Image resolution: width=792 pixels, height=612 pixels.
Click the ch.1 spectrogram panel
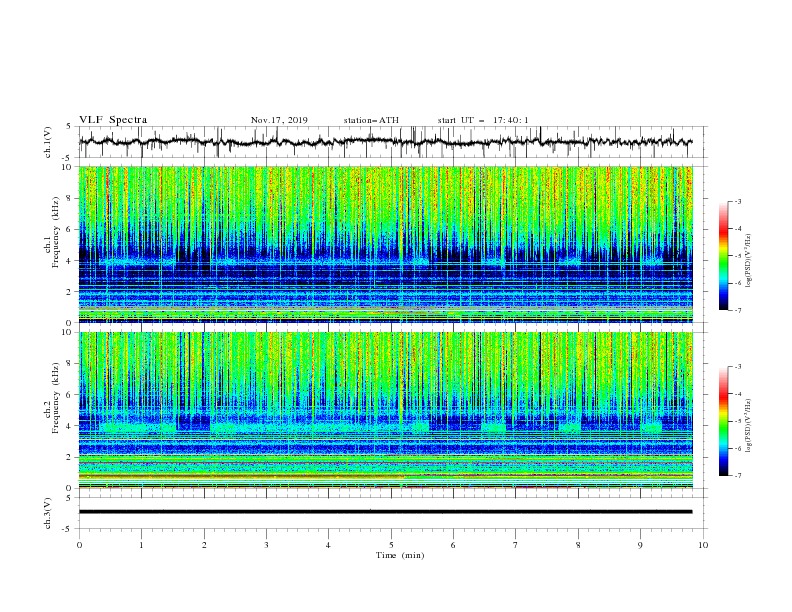(x=385, y=244)
